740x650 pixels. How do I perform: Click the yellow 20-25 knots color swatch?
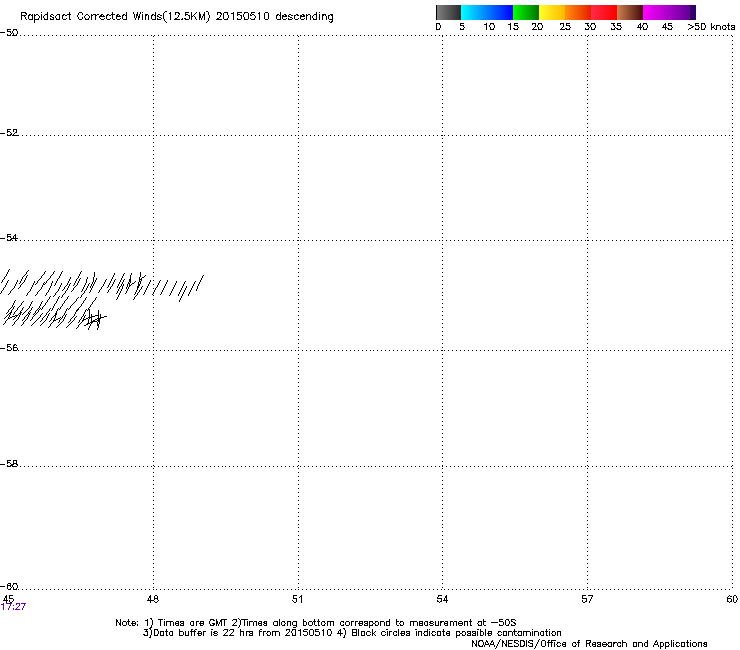coord(552,12)
